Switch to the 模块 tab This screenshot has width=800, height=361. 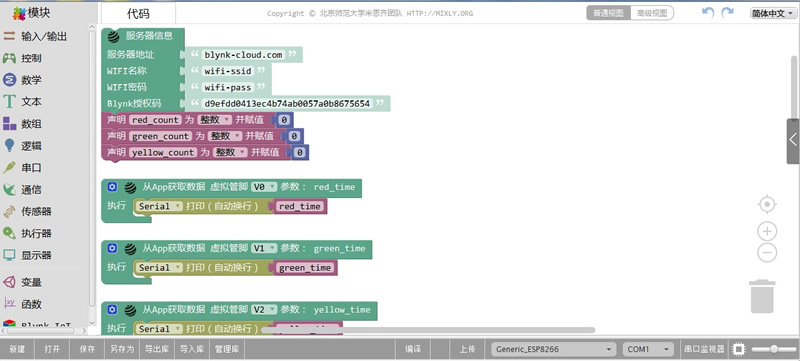click(x=32, y=13)
